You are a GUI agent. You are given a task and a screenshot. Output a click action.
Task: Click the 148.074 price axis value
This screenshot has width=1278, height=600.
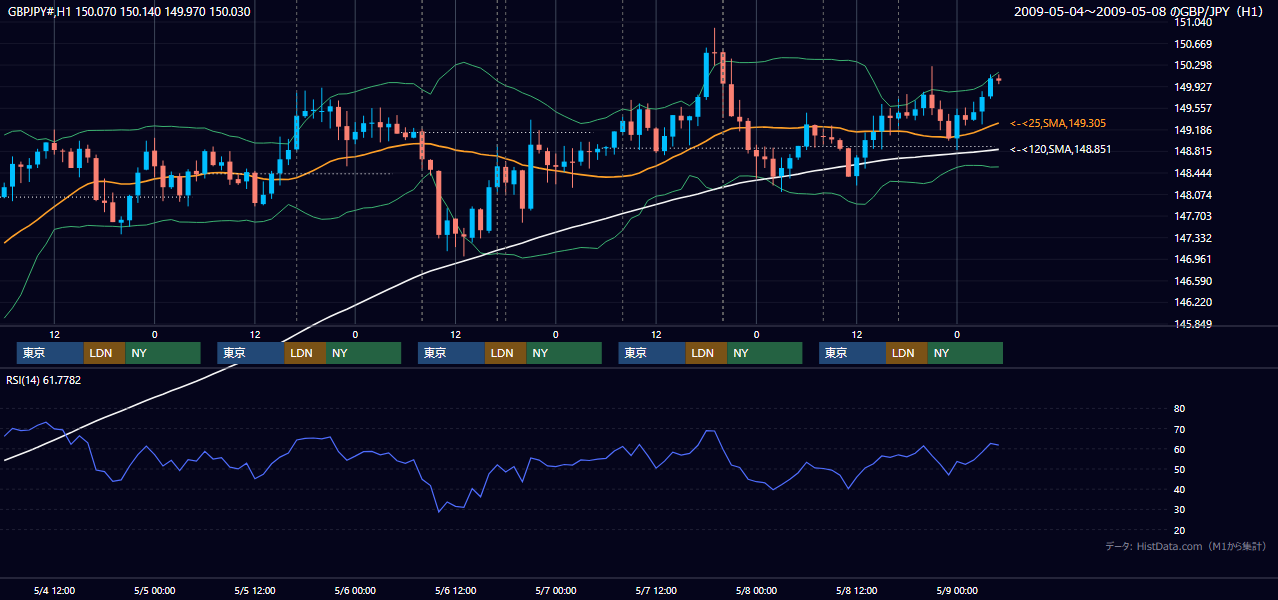click(1193, 195)
